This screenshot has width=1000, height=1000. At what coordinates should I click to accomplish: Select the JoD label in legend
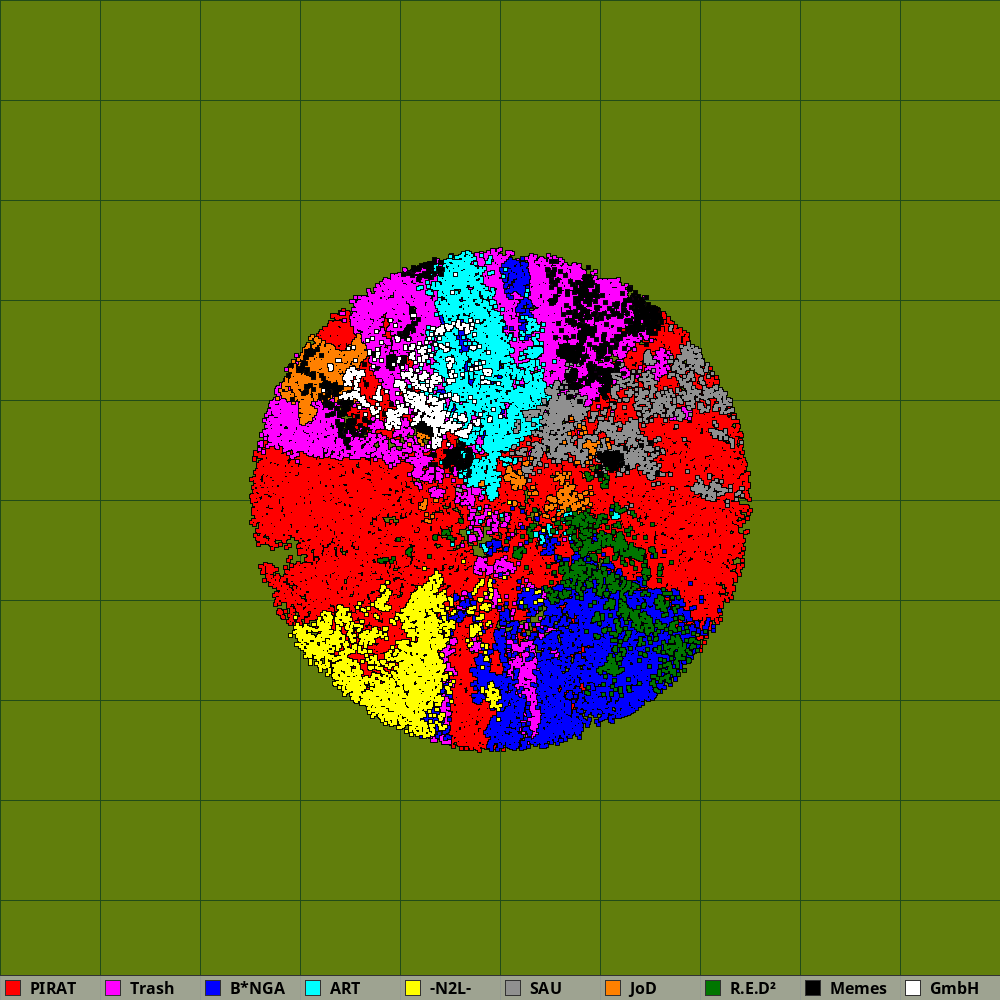642,988
